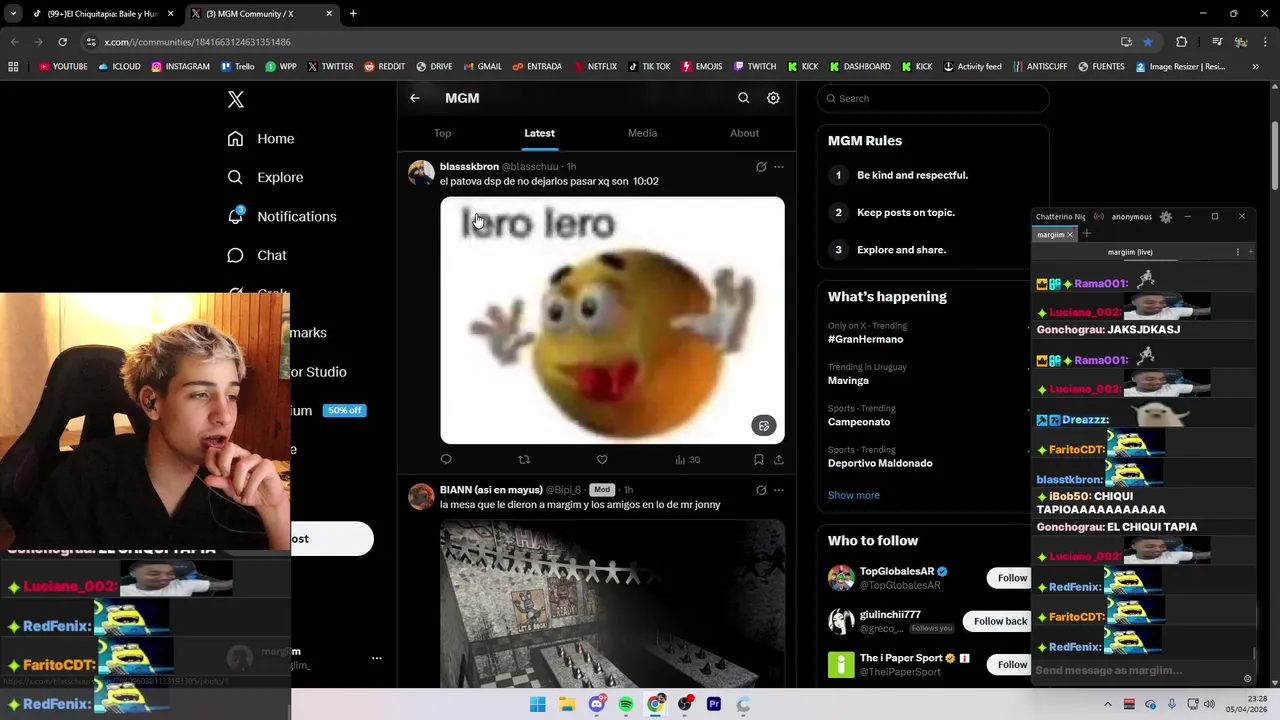The width and height of the screenshot is (1280, 720).
Task: Open Chrome extensions puzzle icon
Action: [1181, 42]
